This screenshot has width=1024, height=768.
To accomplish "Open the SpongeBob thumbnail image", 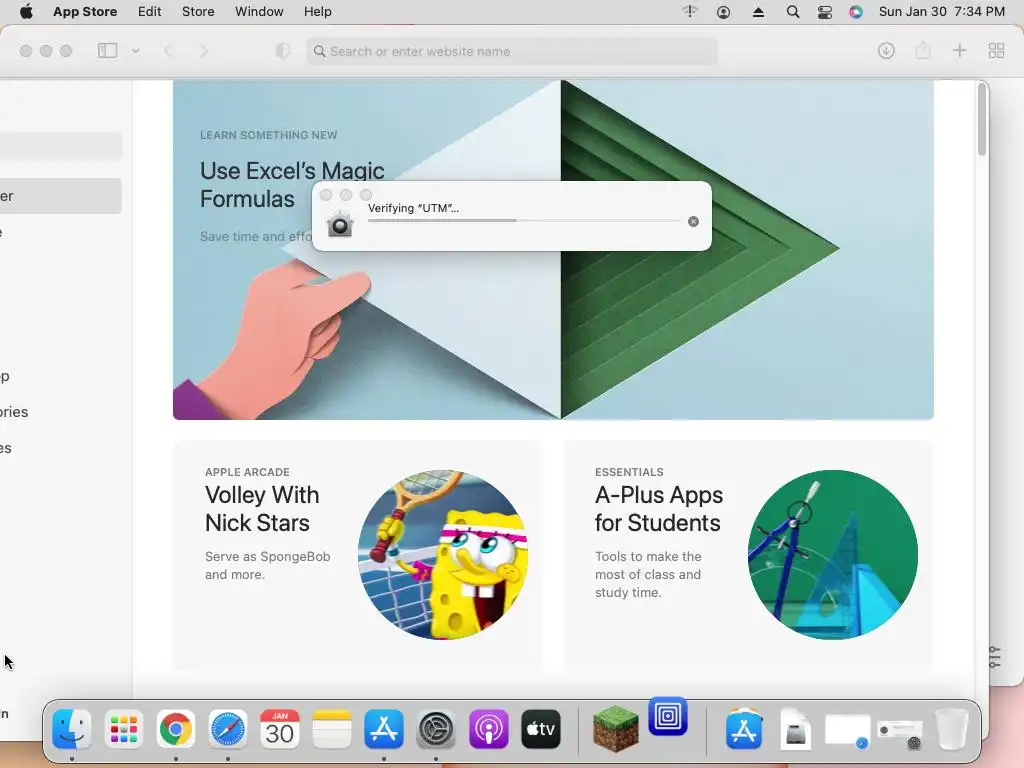I will (443, 554).
